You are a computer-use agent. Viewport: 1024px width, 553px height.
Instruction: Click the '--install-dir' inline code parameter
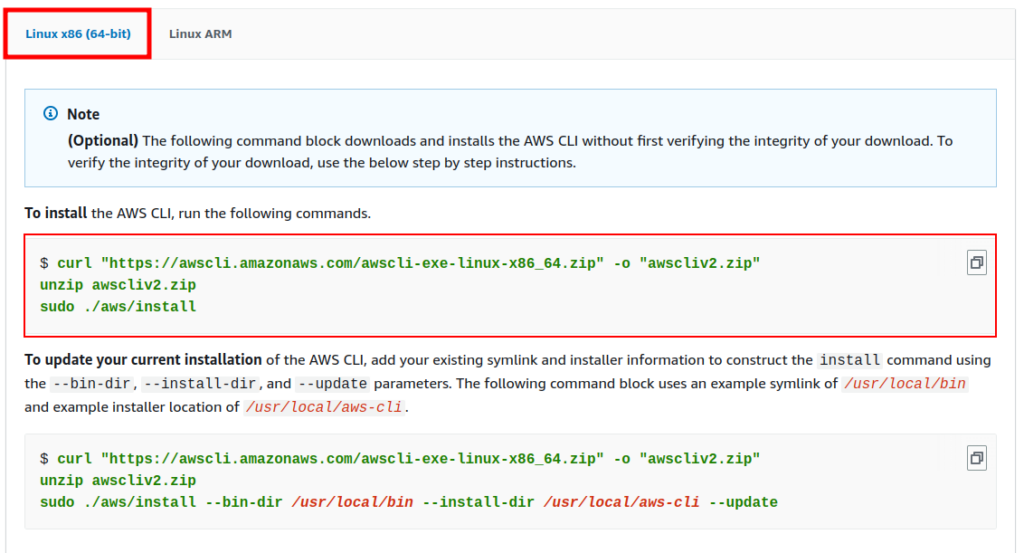point(200,383)
